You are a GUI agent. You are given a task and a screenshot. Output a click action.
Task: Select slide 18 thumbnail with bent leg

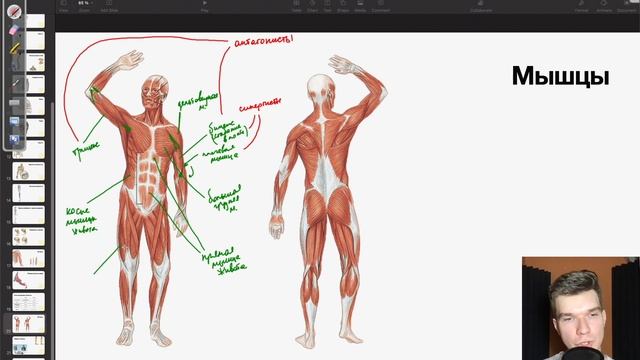(x=28, y=281)
